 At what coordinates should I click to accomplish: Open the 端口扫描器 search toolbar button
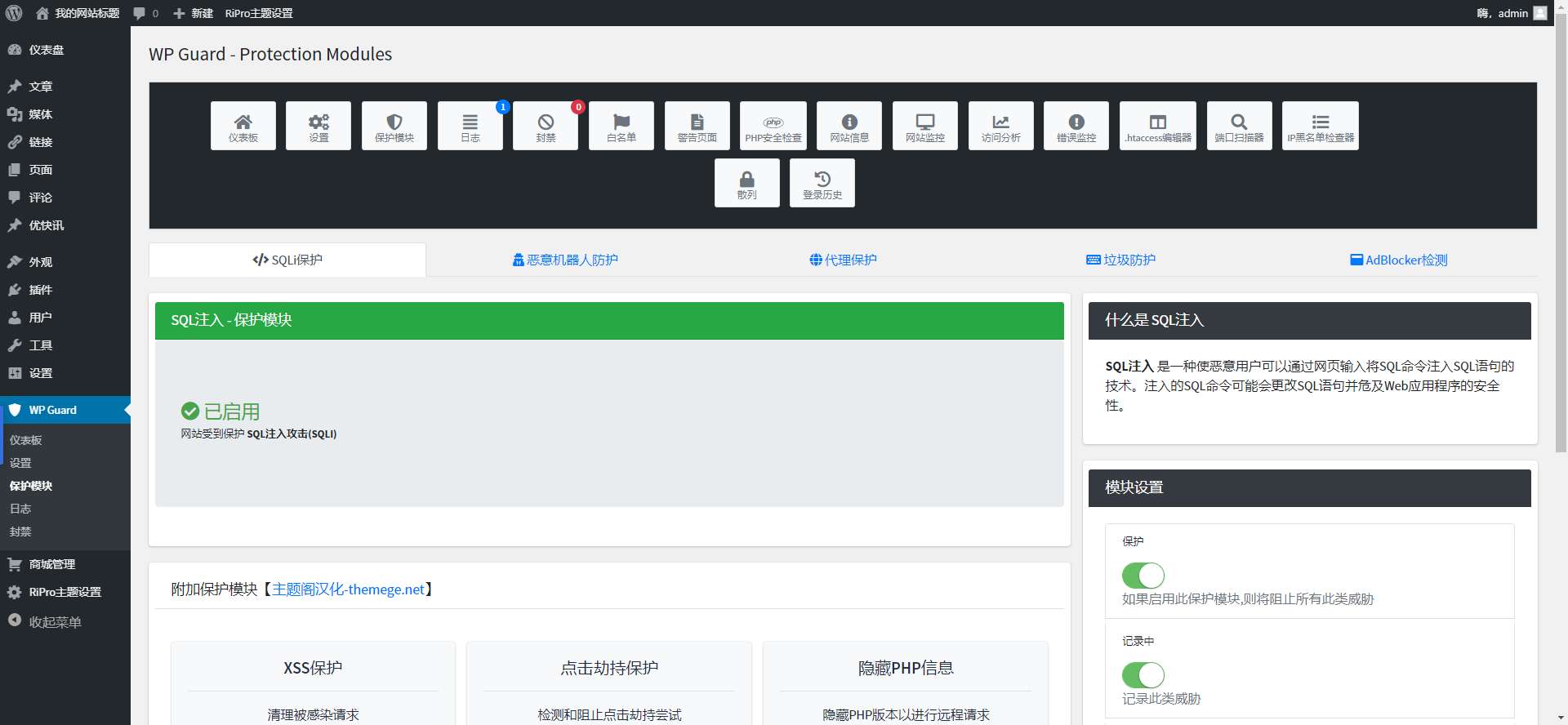coord(1239,126)
